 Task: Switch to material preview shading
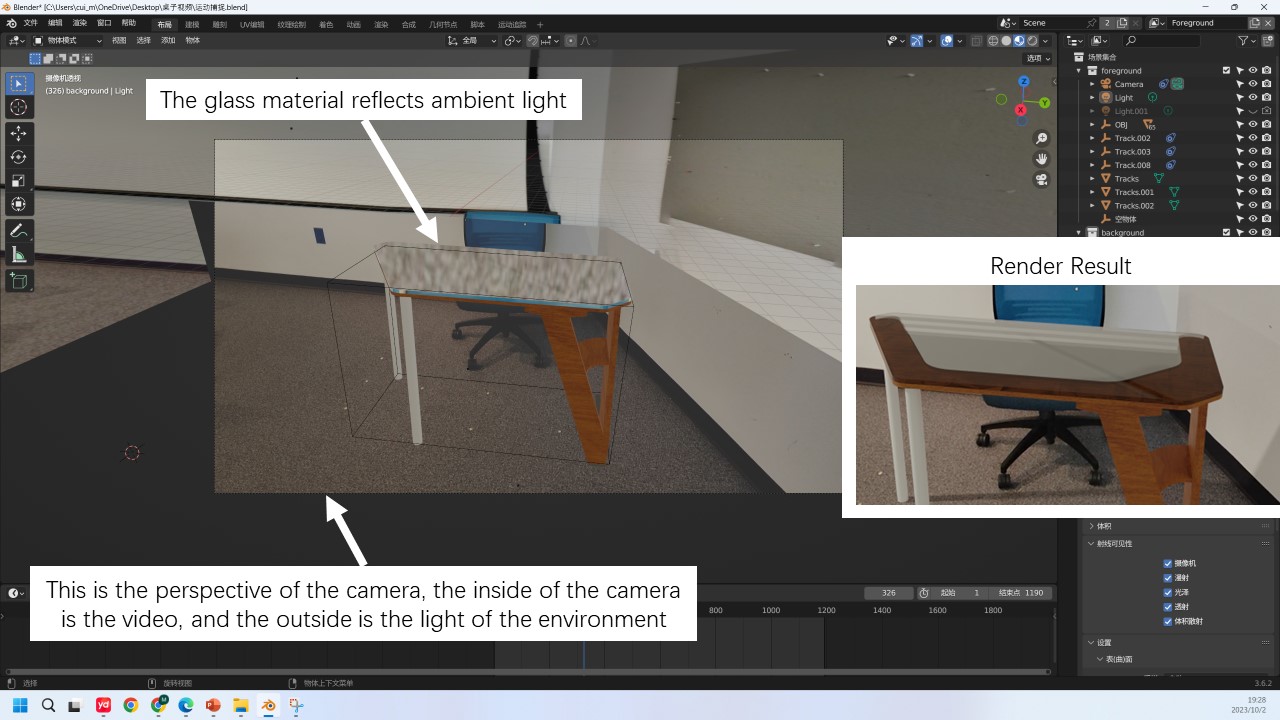point(1019,41)
